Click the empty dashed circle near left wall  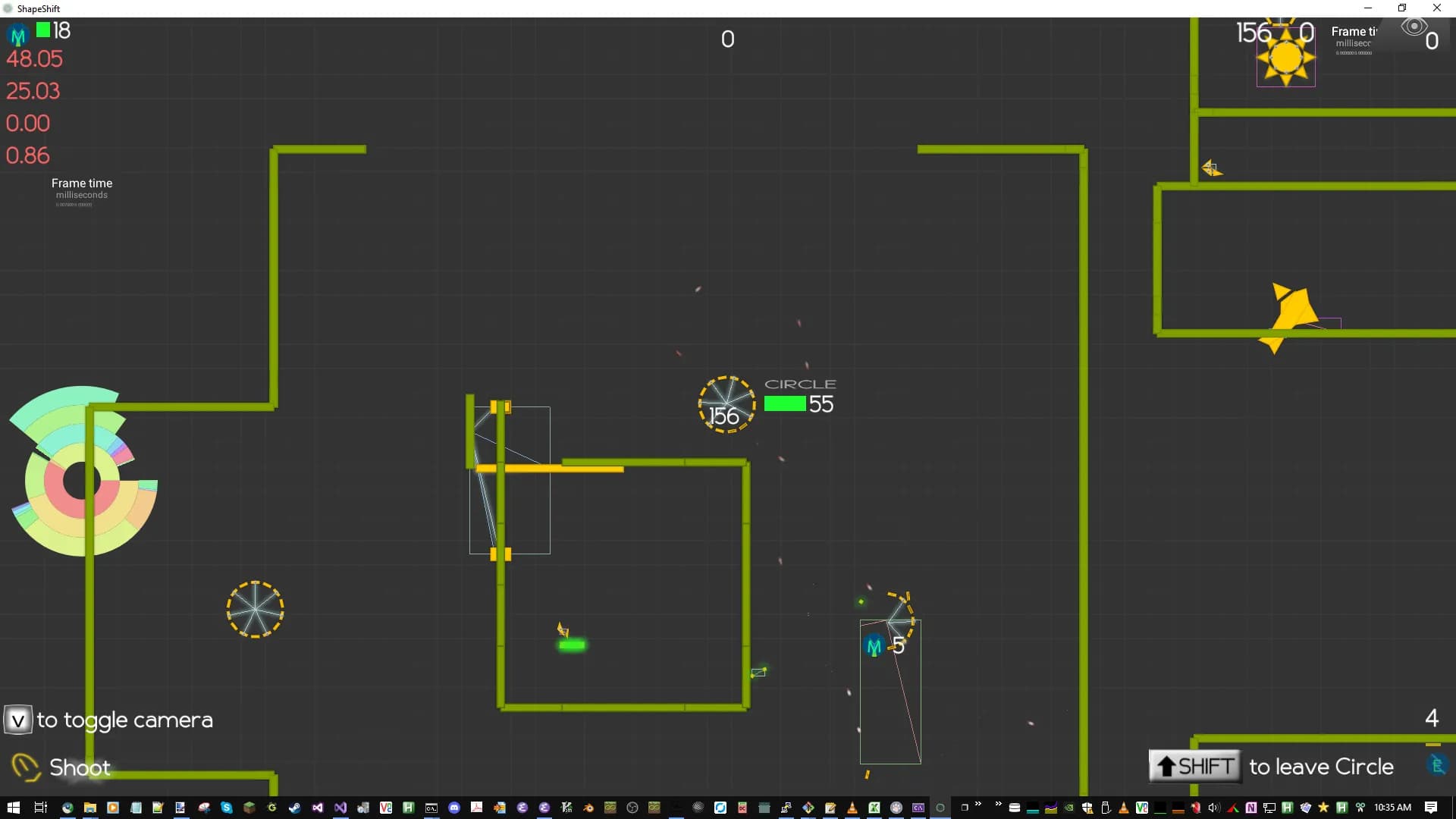pos(255,609)
